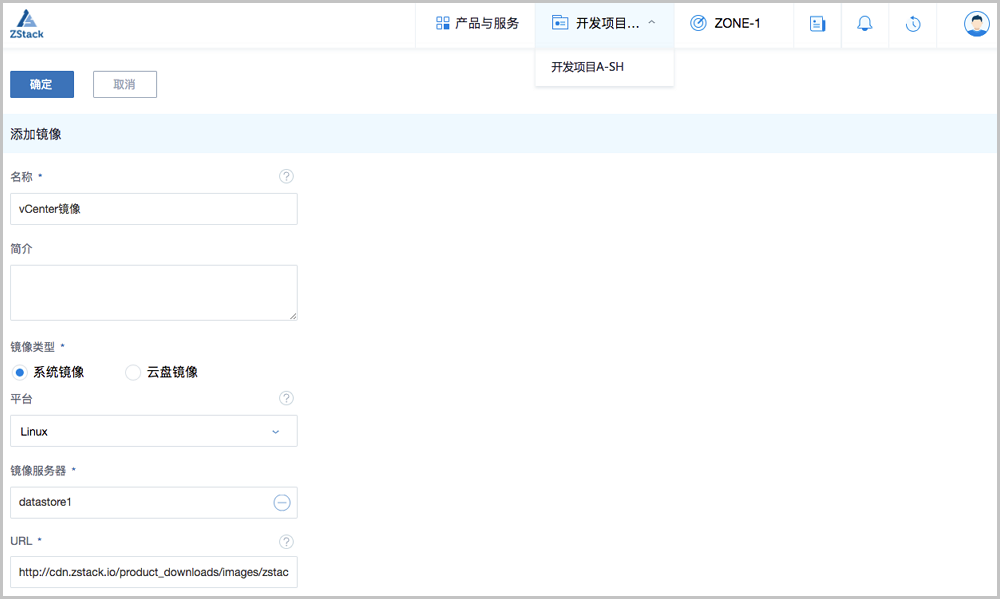
Task: Open the notification bell
Action: 865,24
